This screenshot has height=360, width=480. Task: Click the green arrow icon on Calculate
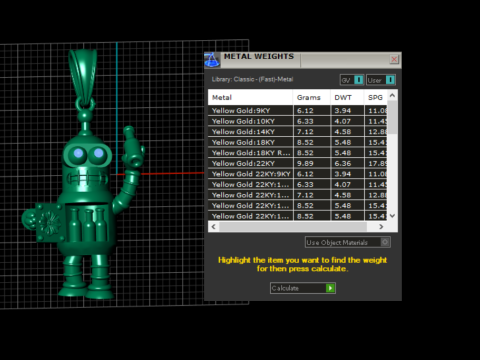point(330,288)
